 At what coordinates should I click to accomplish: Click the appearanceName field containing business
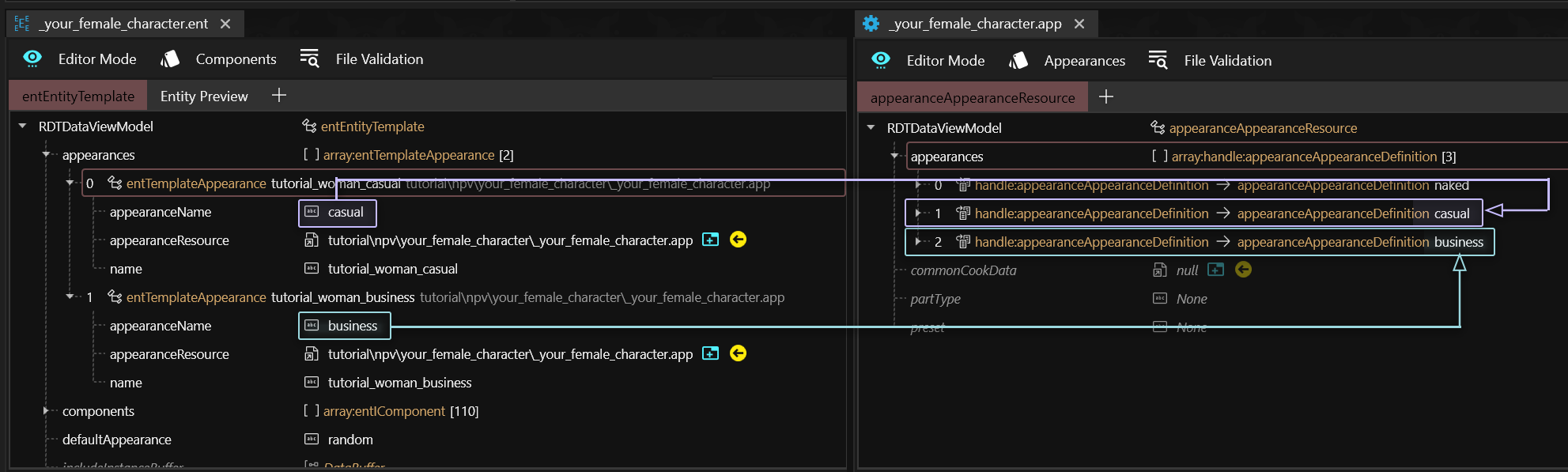345,326
